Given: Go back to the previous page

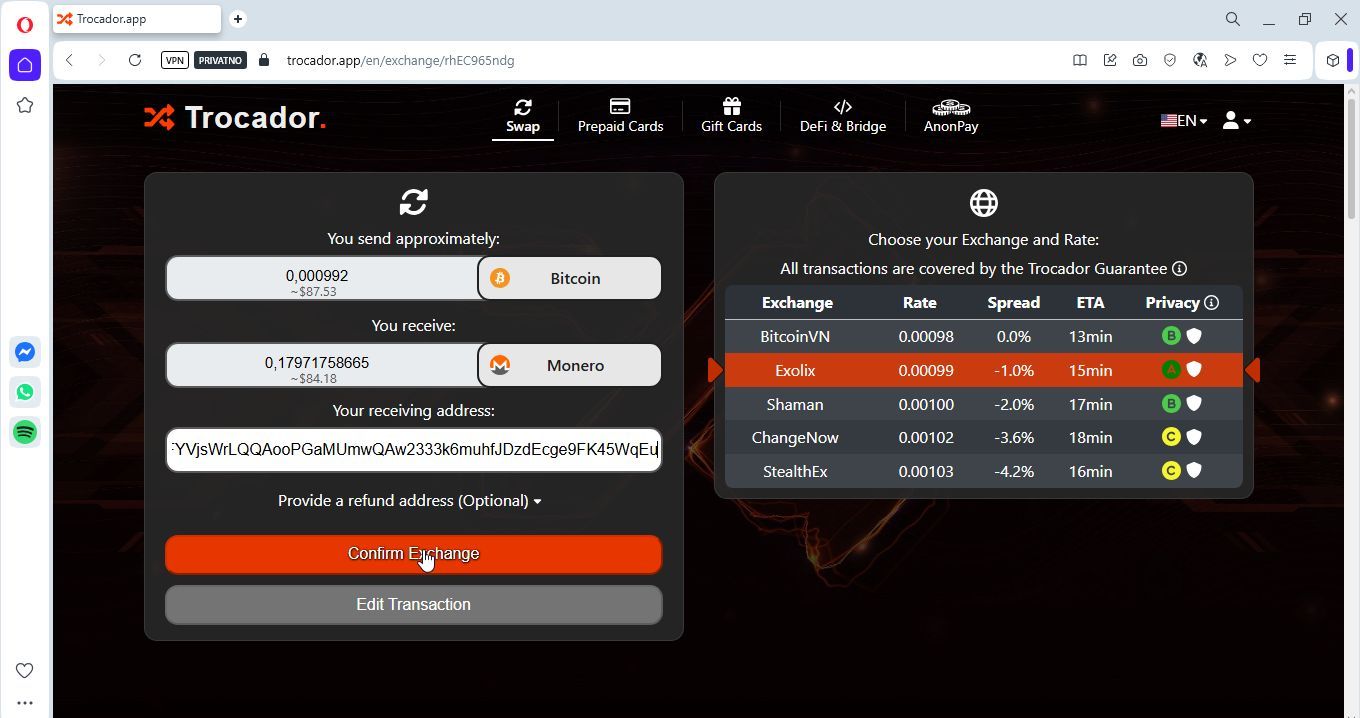Looking at the screenshot, I should click(69, 60).
